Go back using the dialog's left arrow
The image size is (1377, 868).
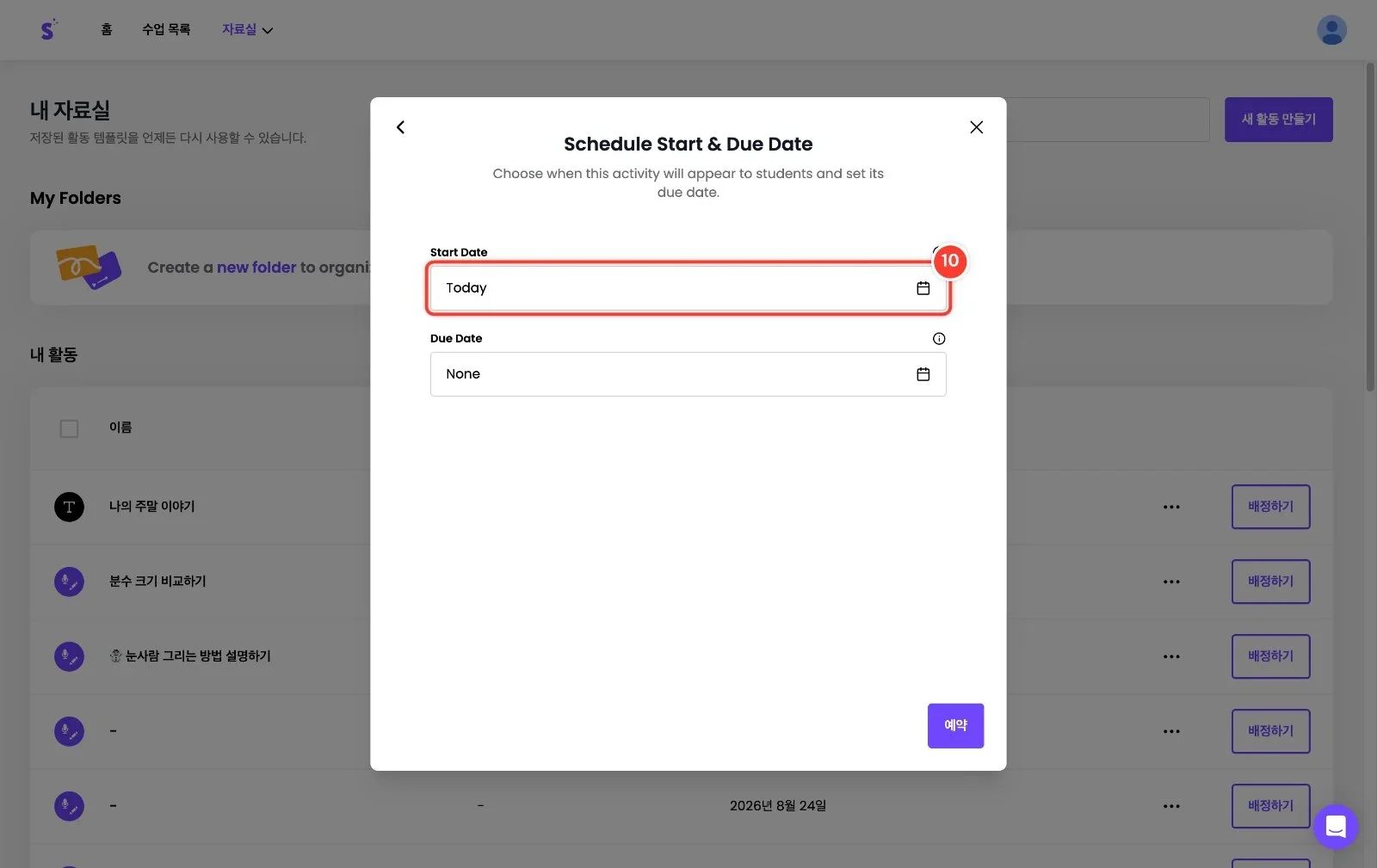pyautogui.click(x=400, y=127)
